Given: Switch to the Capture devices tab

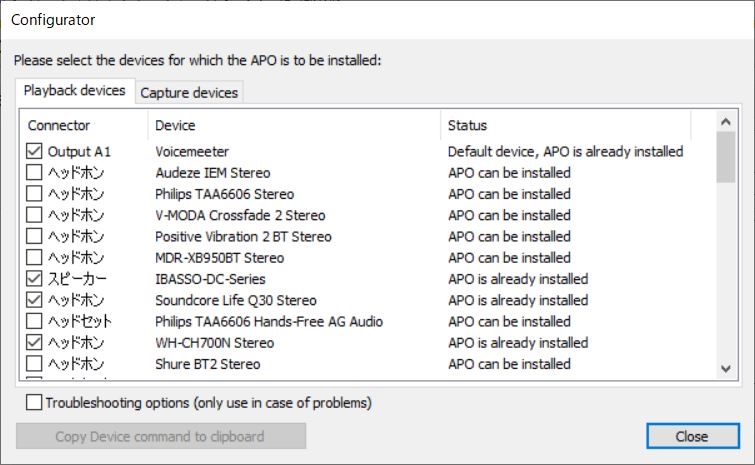Looking at the screenshot, I should 189,93.
